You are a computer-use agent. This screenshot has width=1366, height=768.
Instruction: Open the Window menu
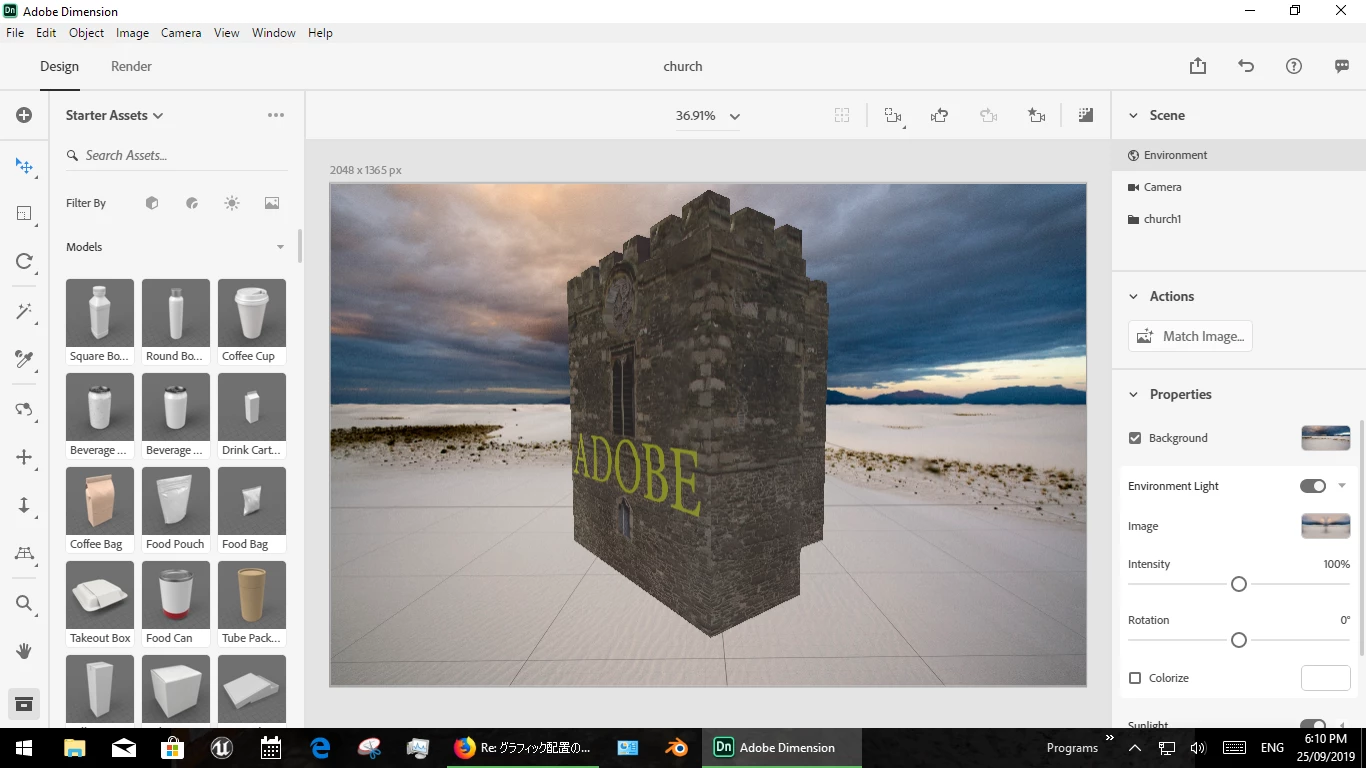click(x=273, y=33)
